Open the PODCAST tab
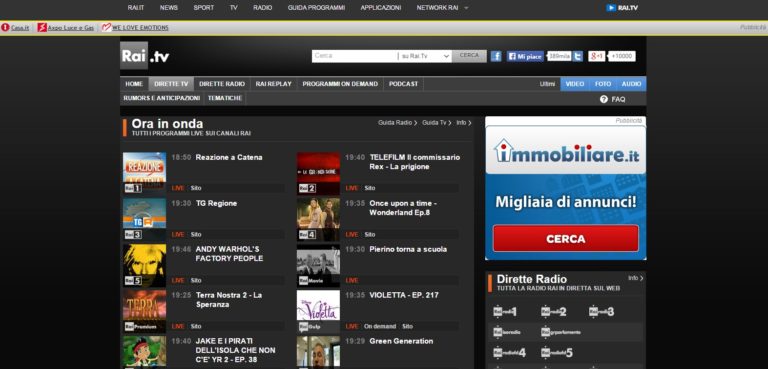768x369 pixels. coord(404,84)
